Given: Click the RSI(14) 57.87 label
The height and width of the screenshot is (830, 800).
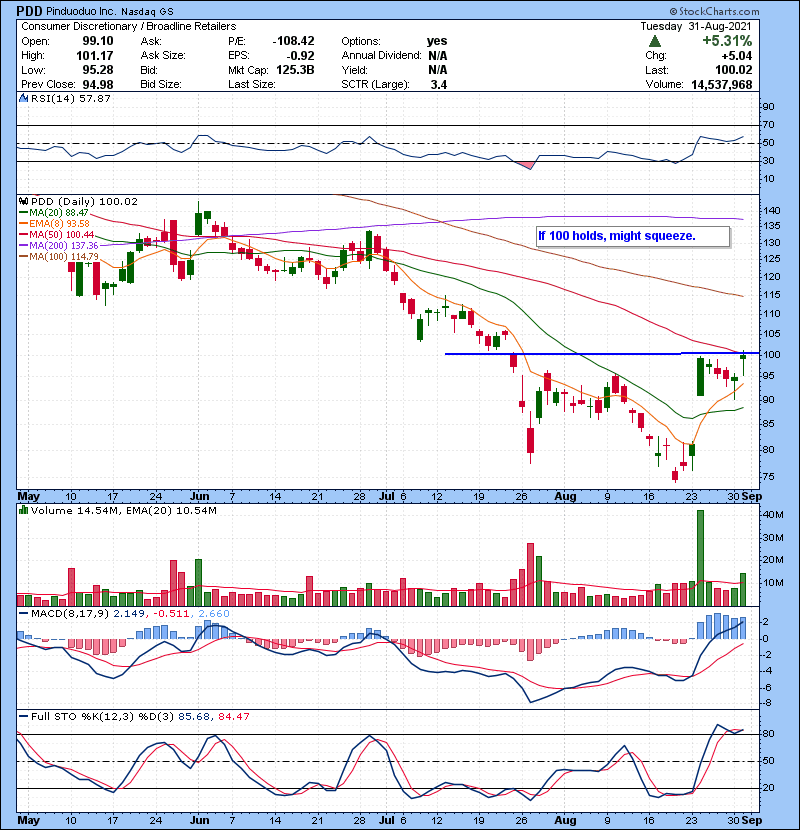Looking at the screenshot, I should [71, 98].
